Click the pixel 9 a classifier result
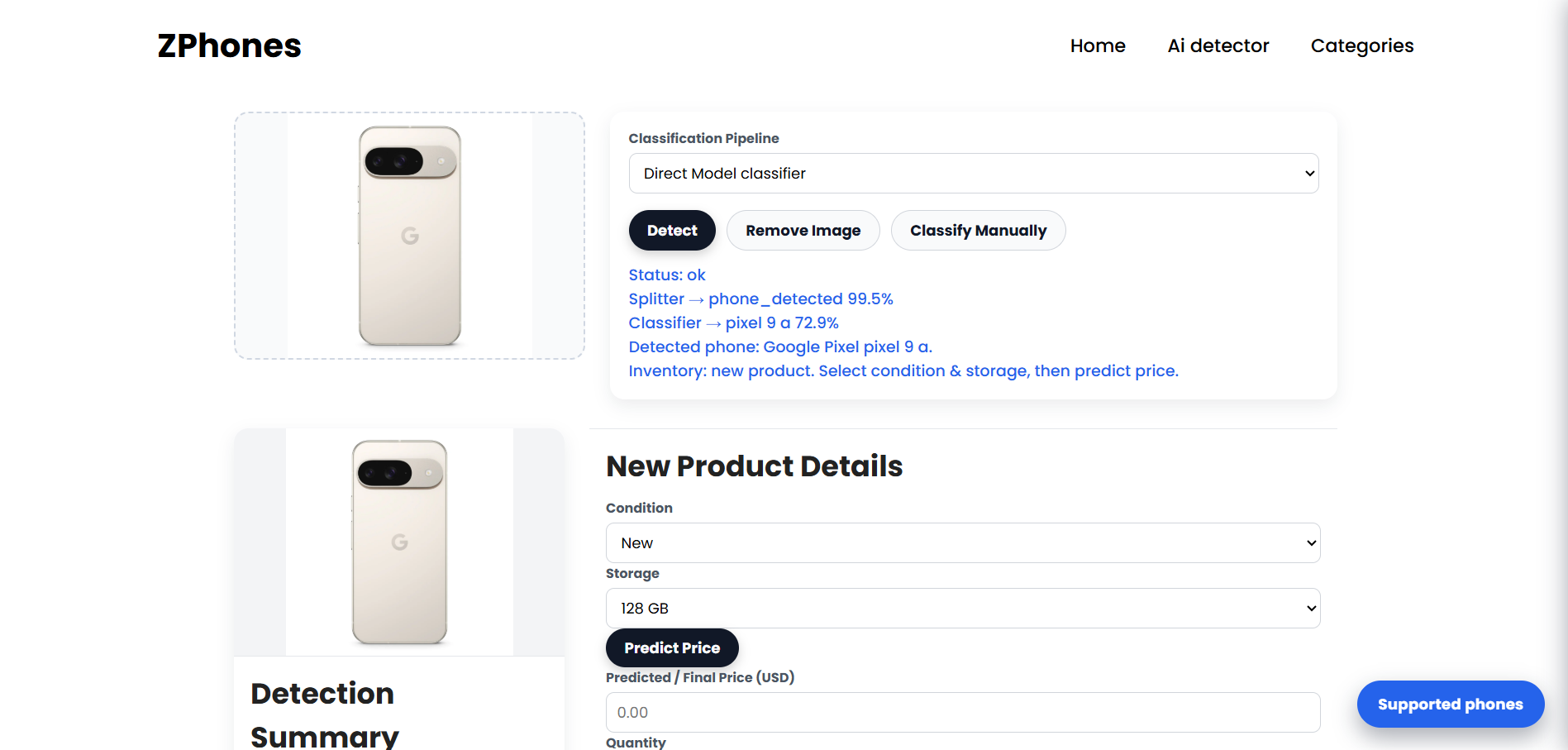The height and width of the screenshot is (750, 1568). [733, 322]
